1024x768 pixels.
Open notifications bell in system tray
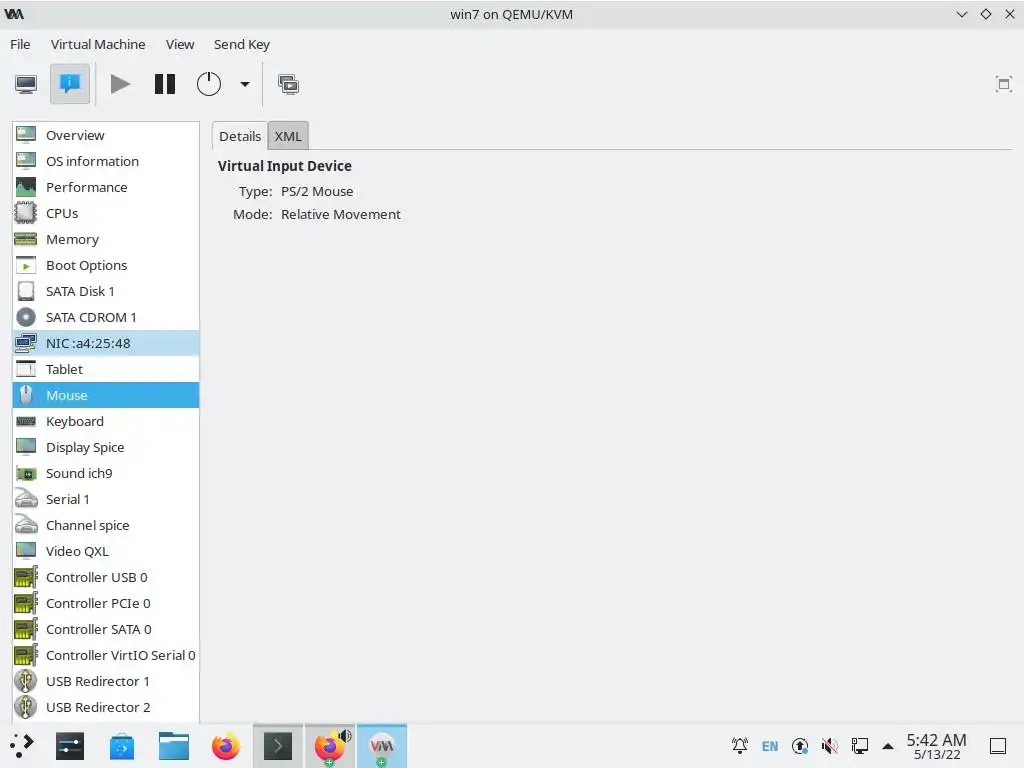pyautogui.click(x=740, y=745)
